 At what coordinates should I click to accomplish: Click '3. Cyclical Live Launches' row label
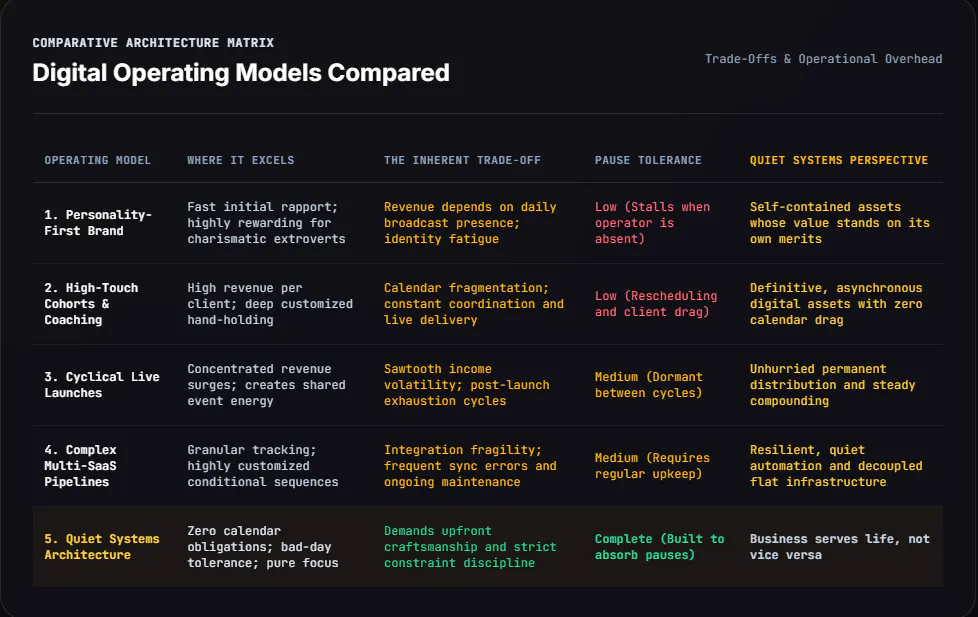102,385
